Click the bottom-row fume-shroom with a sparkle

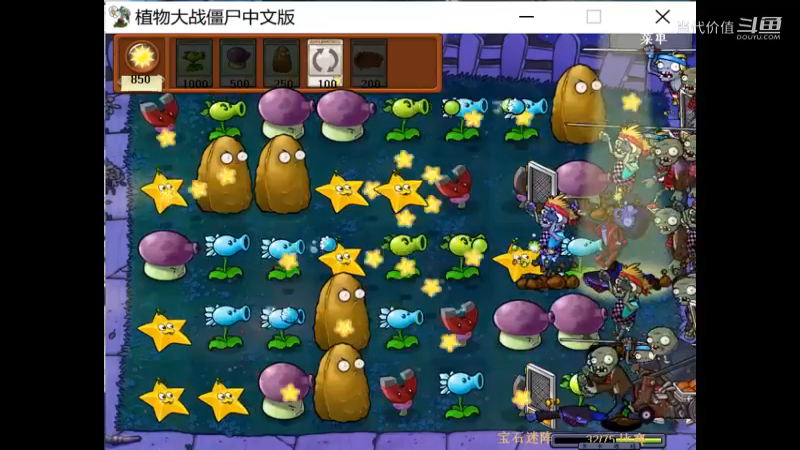pos(285,389)
